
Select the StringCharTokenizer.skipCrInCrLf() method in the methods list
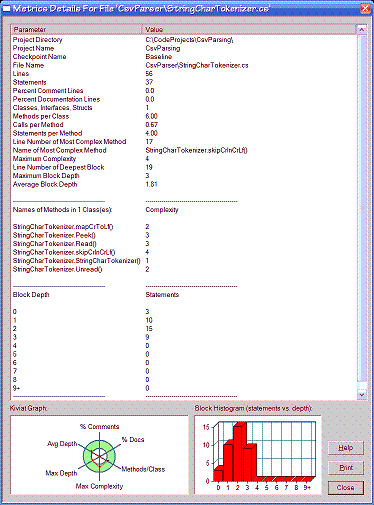tap(184, 252)
